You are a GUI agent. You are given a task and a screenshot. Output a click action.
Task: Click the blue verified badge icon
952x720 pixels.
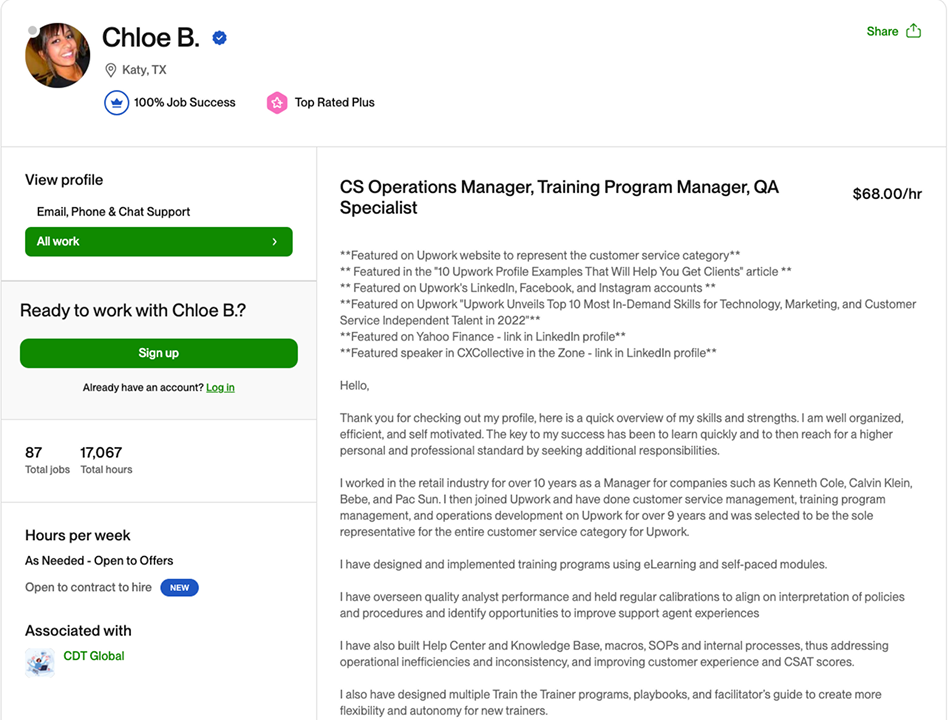pyautogui.click(x=220, y=38)
